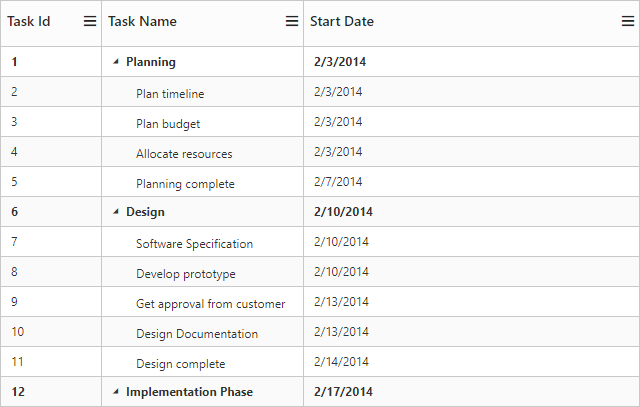Select the Planning complete task

185,183
